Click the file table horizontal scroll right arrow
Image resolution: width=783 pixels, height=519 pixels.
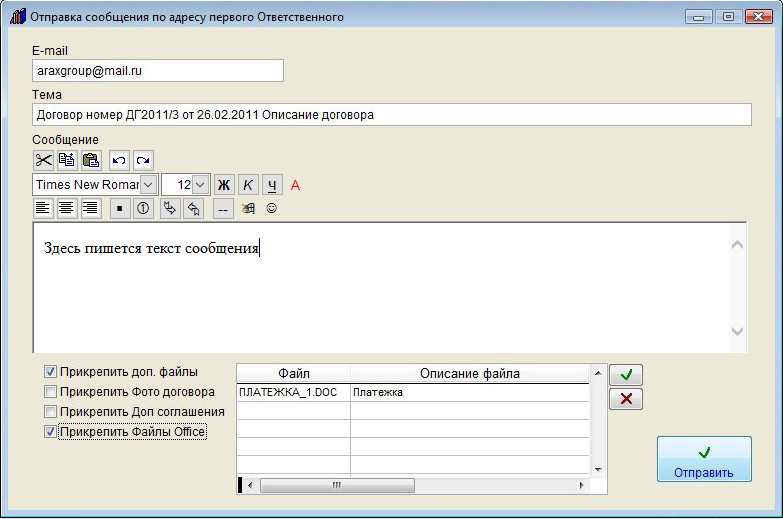click(x=581, y=485)
